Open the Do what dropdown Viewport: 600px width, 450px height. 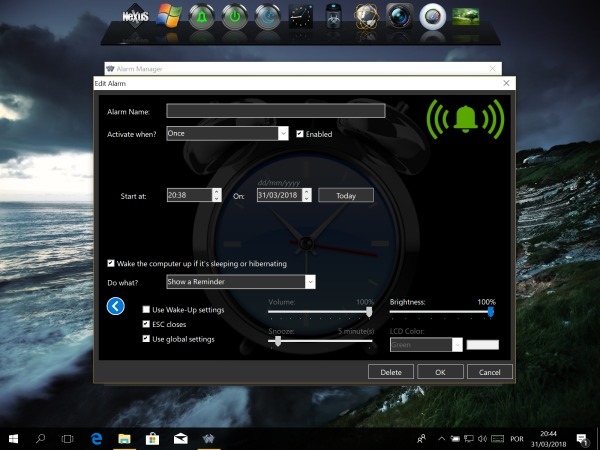click(x=309, y=283)
